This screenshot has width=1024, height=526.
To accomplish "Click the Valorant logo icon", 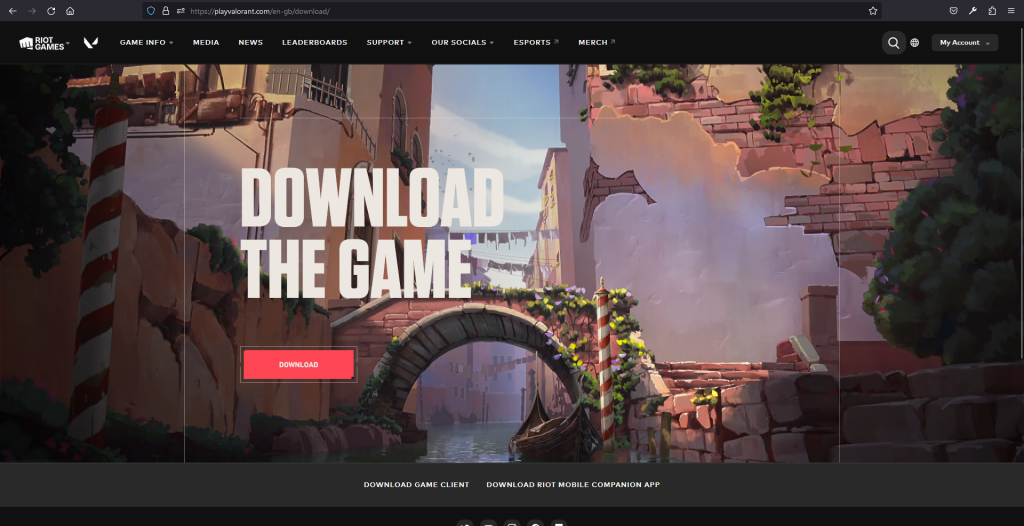I will (x=90, y=43).
